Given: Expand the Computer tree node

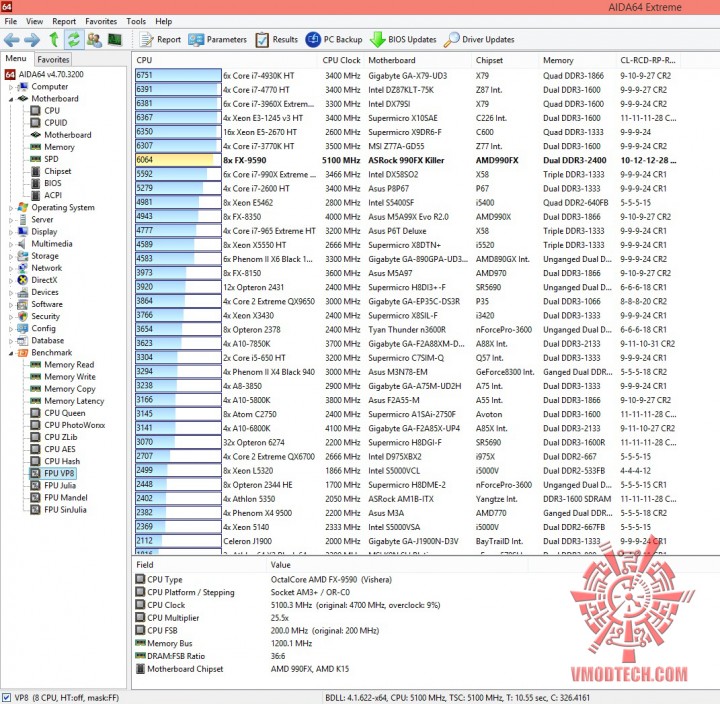Looking at the screenshot, I should (x=11, y=87).
